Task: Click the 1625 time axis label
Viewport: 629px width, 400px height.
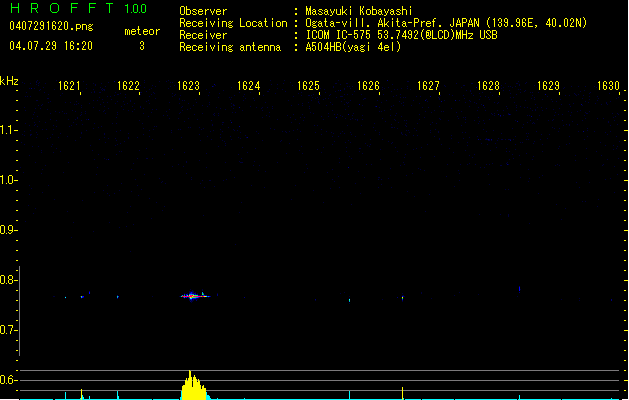Action: tap(308, 86)
